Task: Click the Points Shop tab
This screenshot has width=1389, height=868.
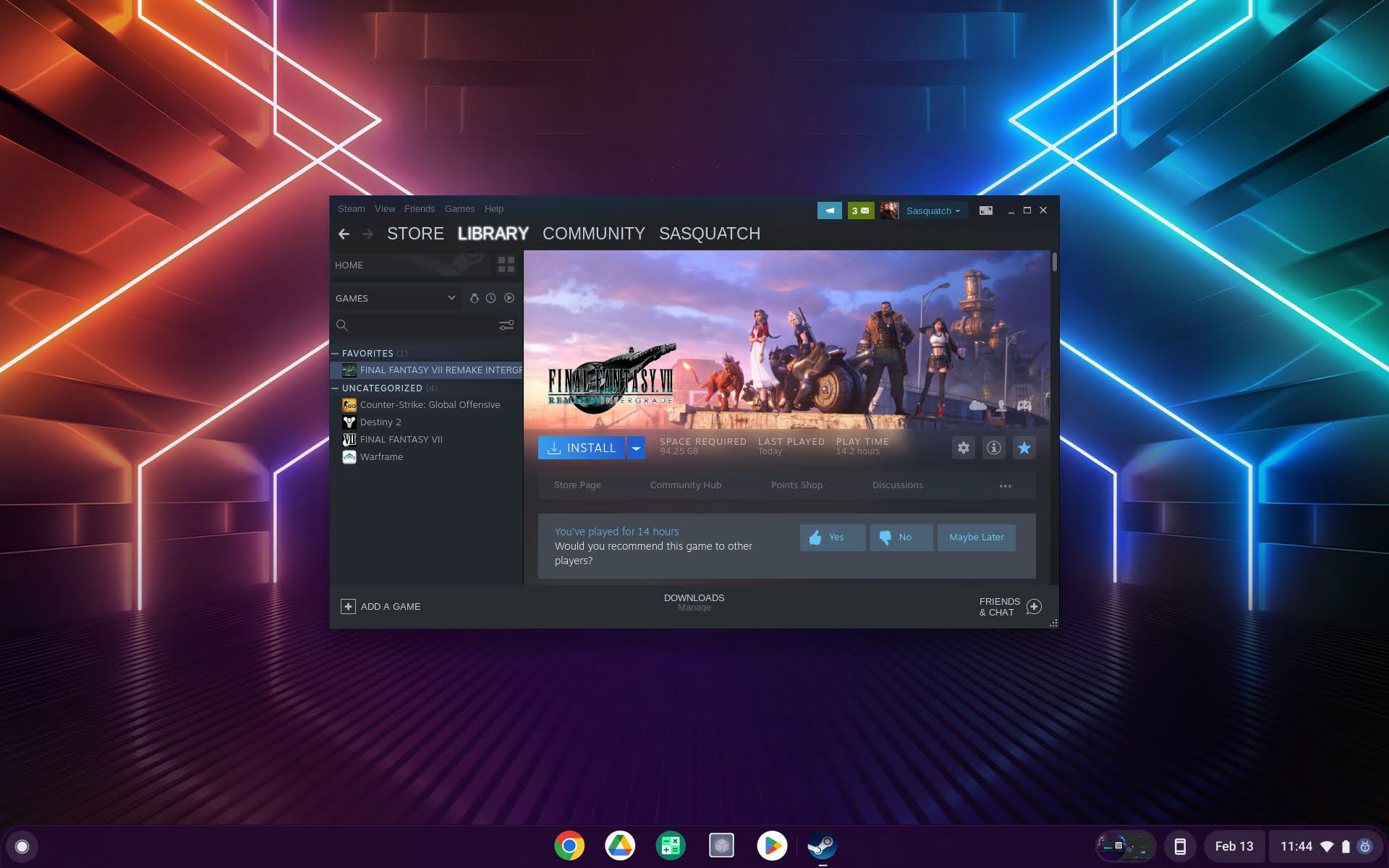Action: point(796,485)
